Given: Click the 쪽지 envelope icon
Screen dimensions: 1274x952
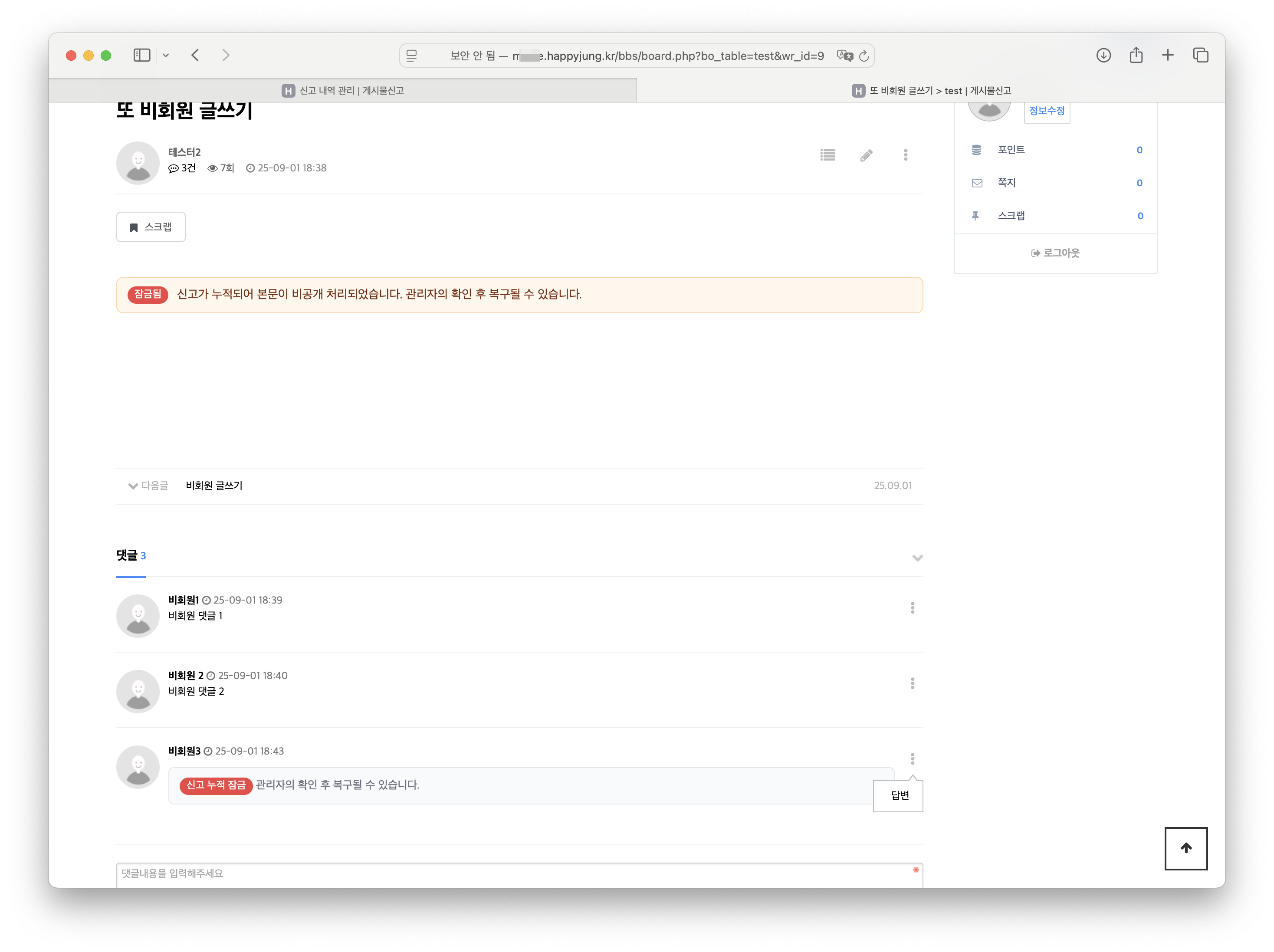Looking at the screenshot, I should tap(977, 183).
